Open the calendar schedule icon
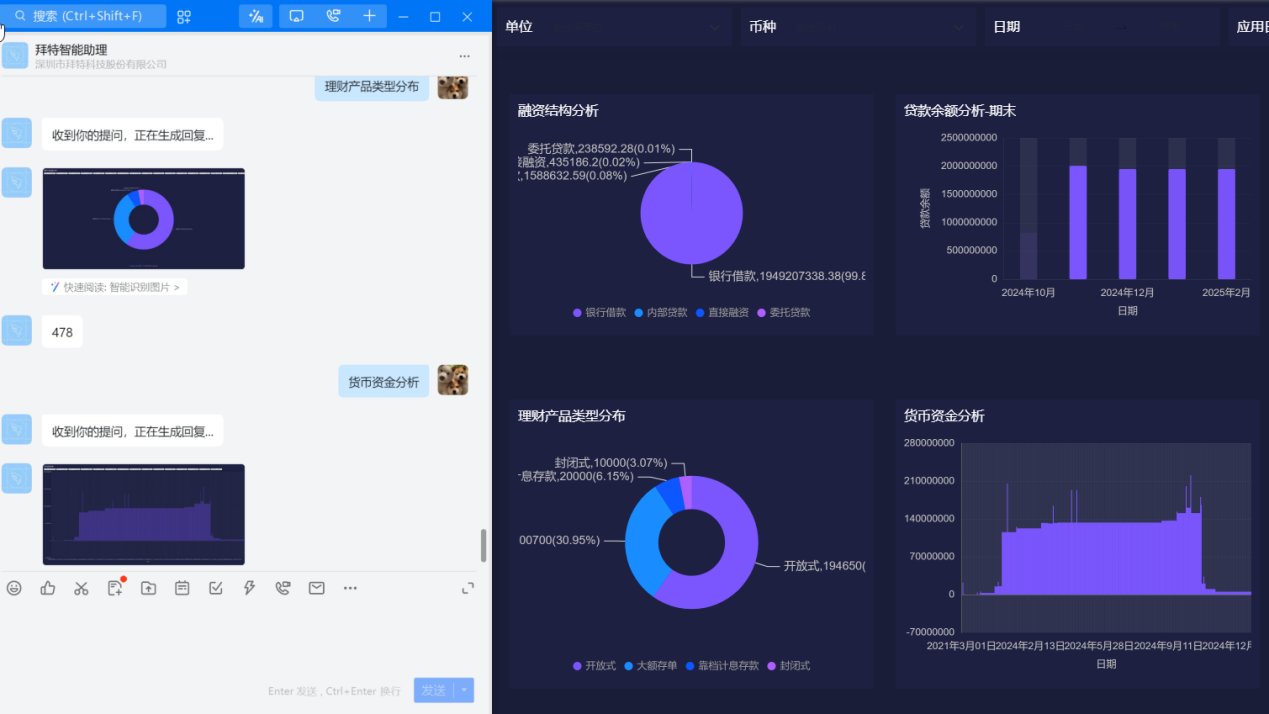This screenshot has width=1269, height=714. 182,588
